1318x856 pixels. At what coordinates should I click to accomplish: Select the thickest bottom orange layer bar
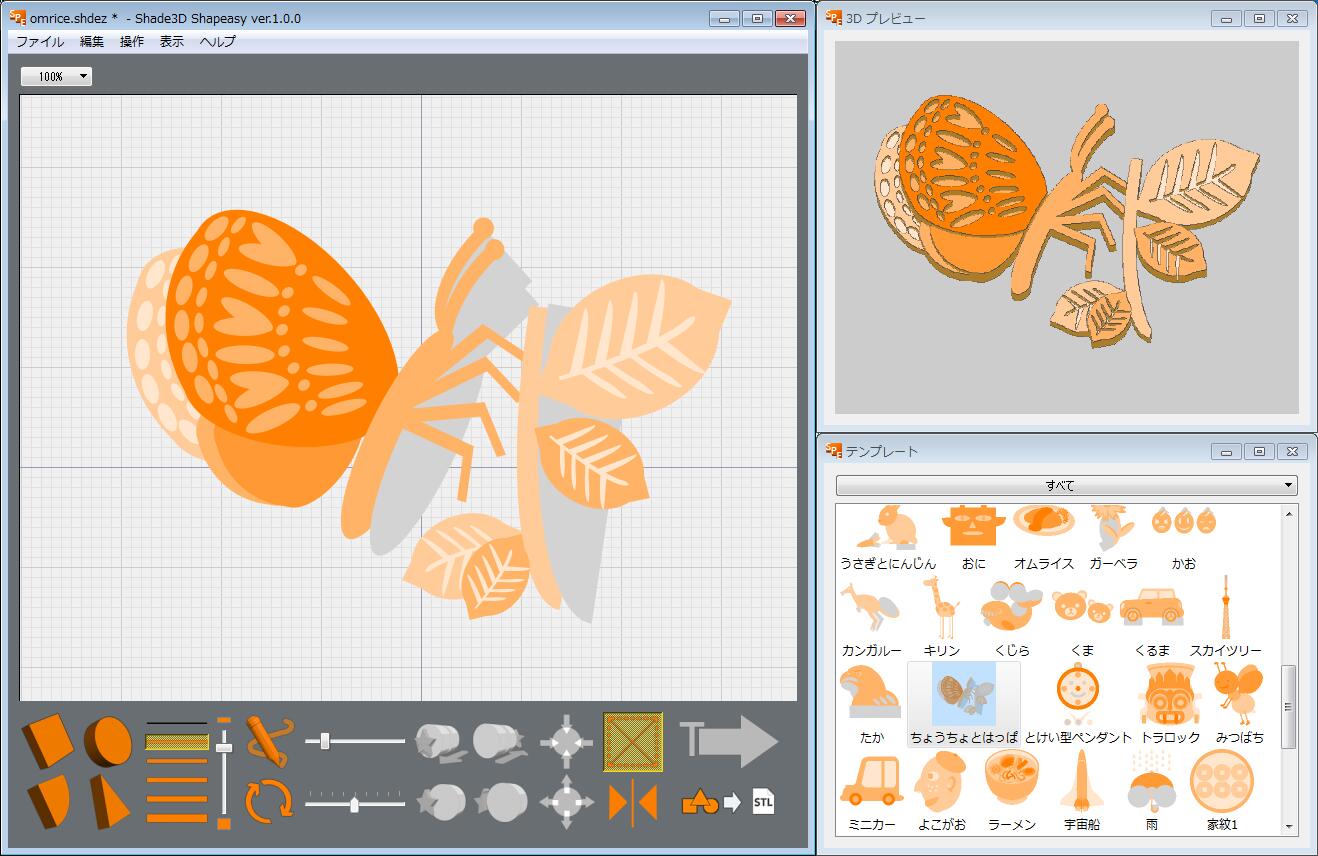pos(177,818)
